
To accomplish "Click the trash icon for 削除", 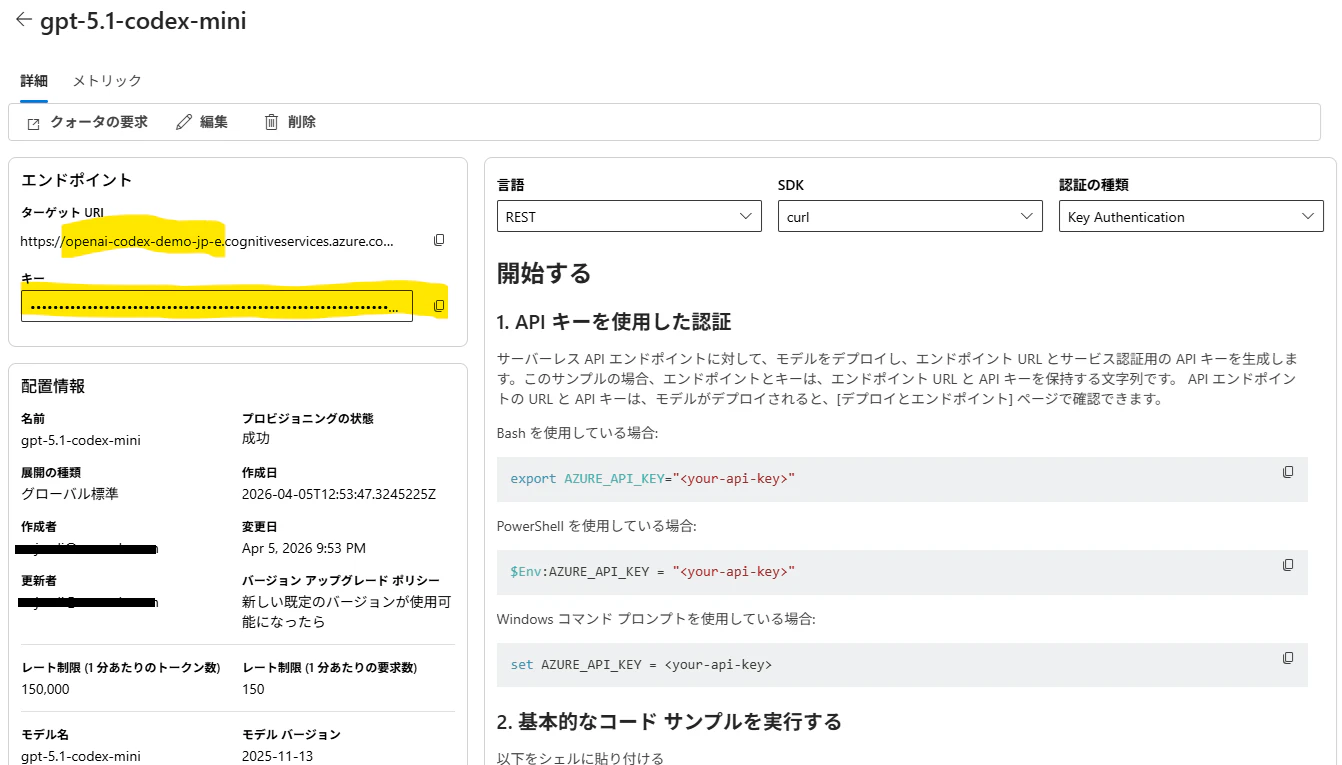I will 271,122.
